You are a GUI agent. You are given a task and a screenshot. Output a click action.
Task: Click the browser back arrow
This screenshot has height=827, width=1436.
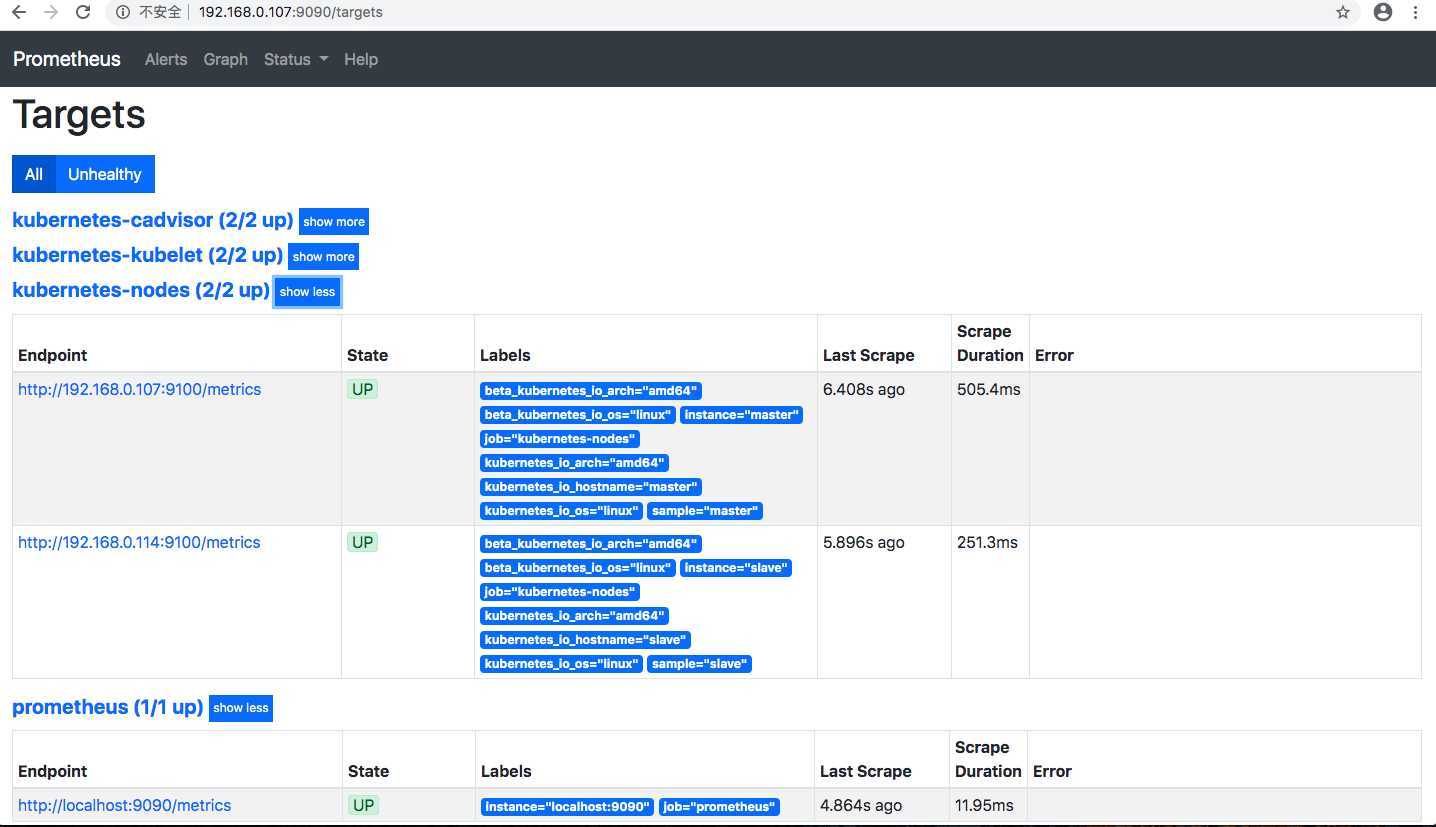(x=19, y=12)
